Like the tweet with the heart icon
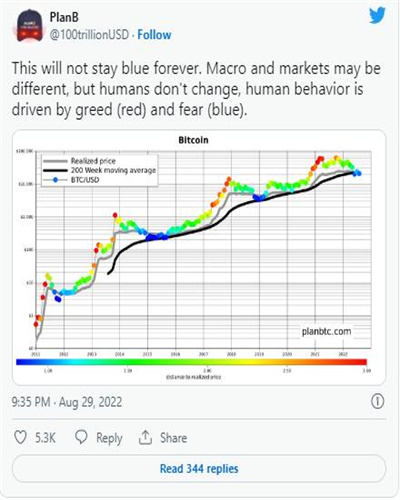 click(x=20, y=437)
